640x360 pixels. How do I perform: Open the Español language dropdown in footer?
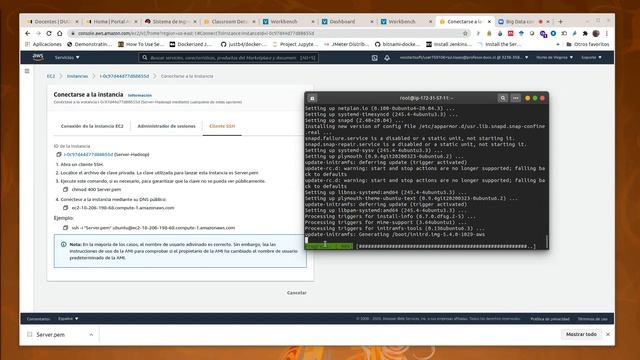point(68,319)
